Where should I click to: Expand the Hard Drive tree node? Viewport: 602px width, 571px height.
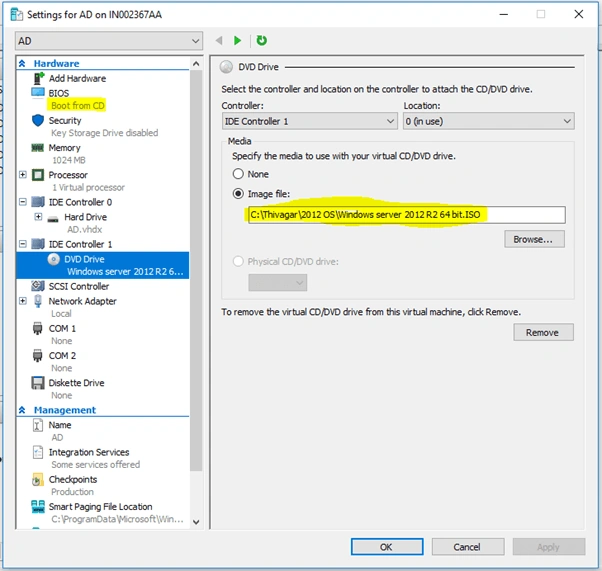[x=38, y=217]
